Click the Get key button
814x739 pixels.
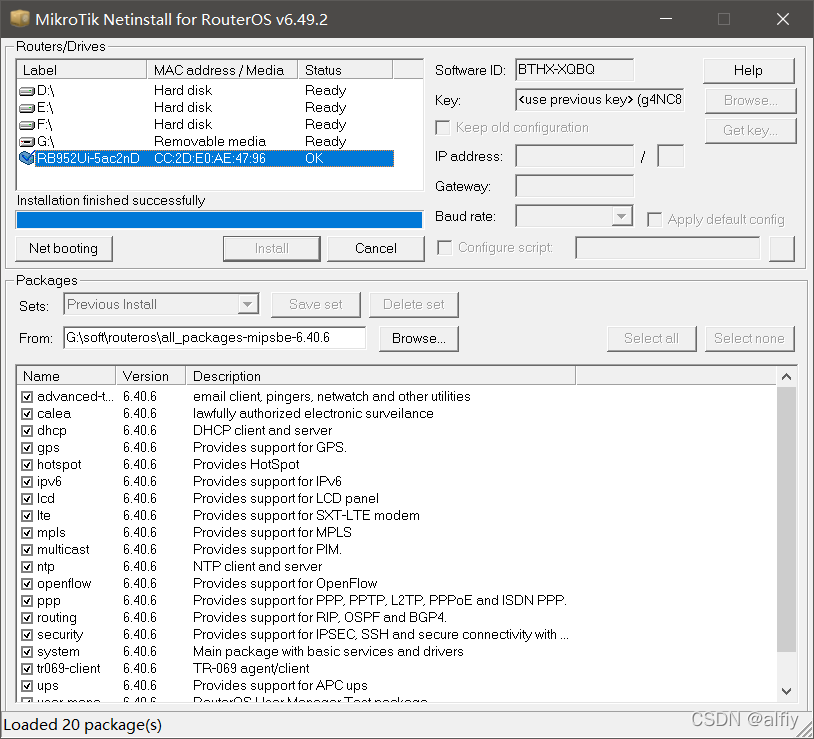[x=750, y=131]
